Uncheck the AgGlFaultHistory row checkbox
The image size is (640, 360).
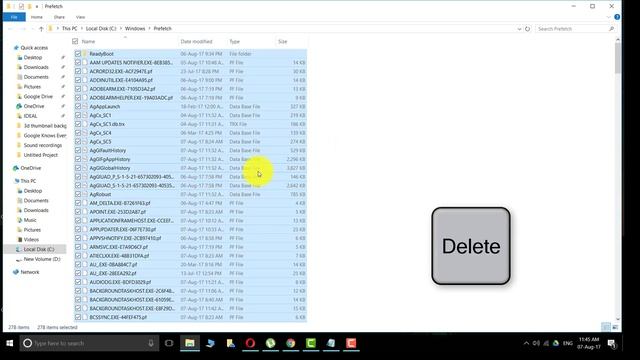(x=78, y=150)
